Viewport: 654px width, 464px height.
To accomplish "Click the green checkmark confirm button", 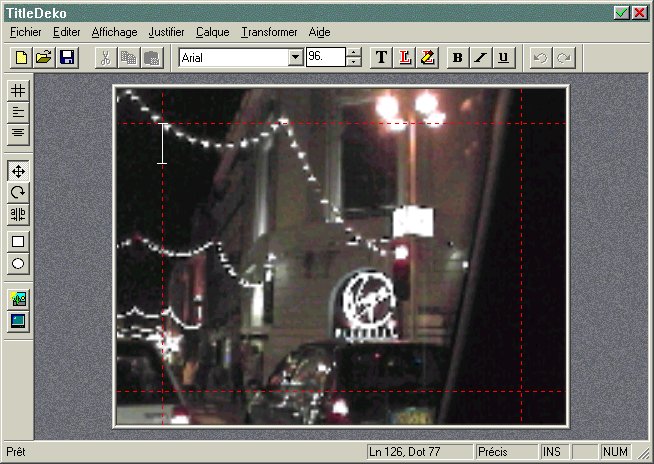I will pos(621,13).
